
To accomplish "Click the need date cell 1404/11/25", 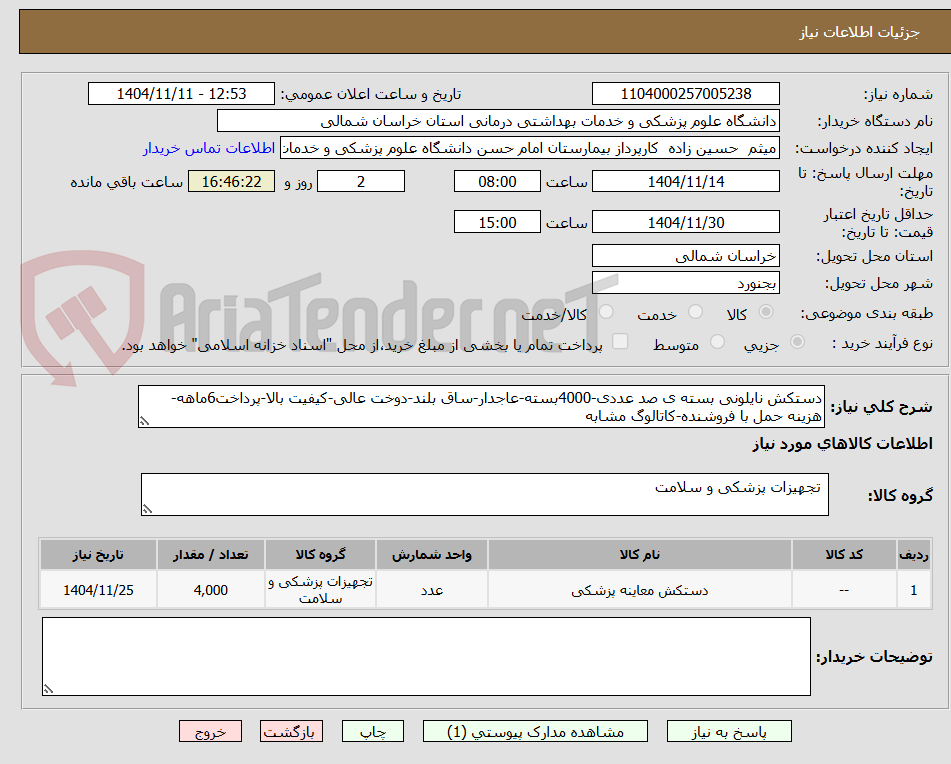I will (x=98, y=590).
